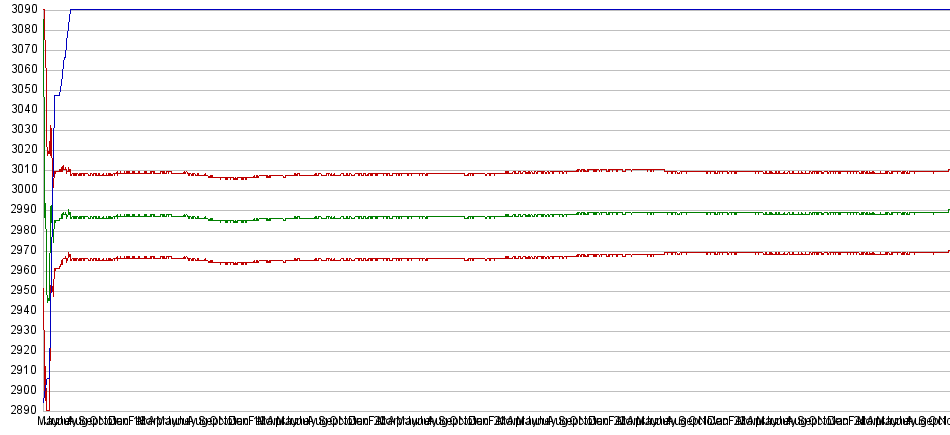Select the lower red line near 2967
This screenshot has width=950, height=435.
[500, 257]
